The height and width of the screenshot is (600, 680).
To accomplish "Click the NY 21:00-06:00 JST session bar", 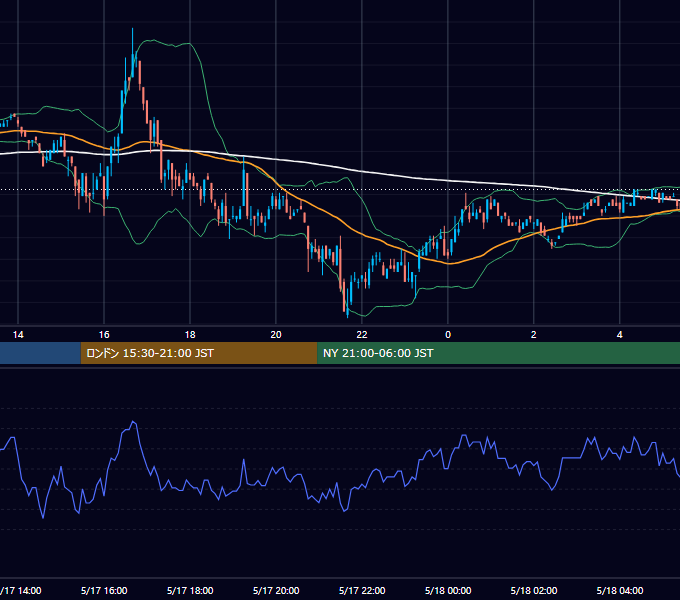I will pyautogui.click(x=498, y=353).
